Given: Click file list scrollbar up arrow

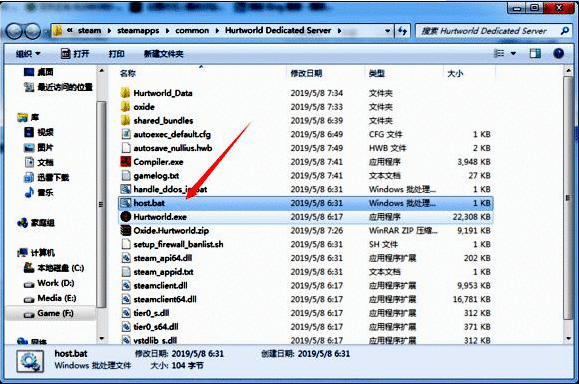Looking at the screenshot, I should tap(568, 71).
